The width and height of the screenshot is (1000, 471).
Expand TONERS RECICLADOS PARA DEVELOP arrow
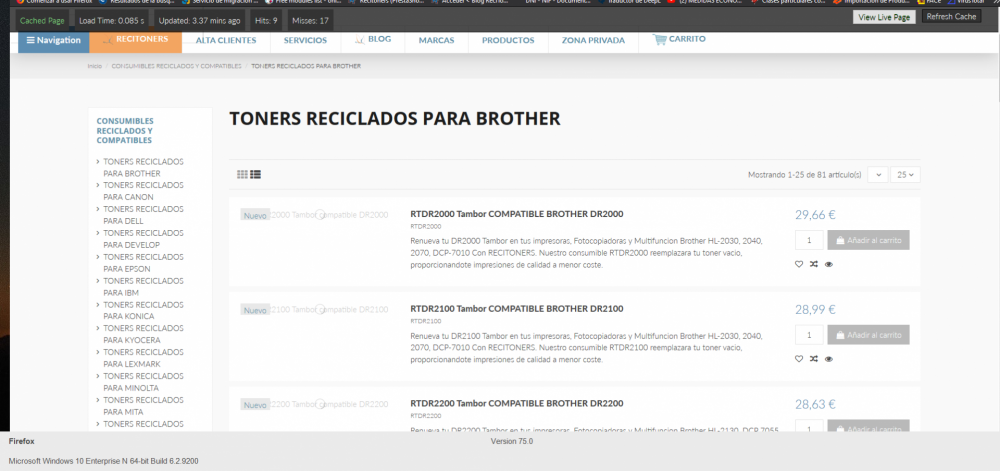pos(98,233)
